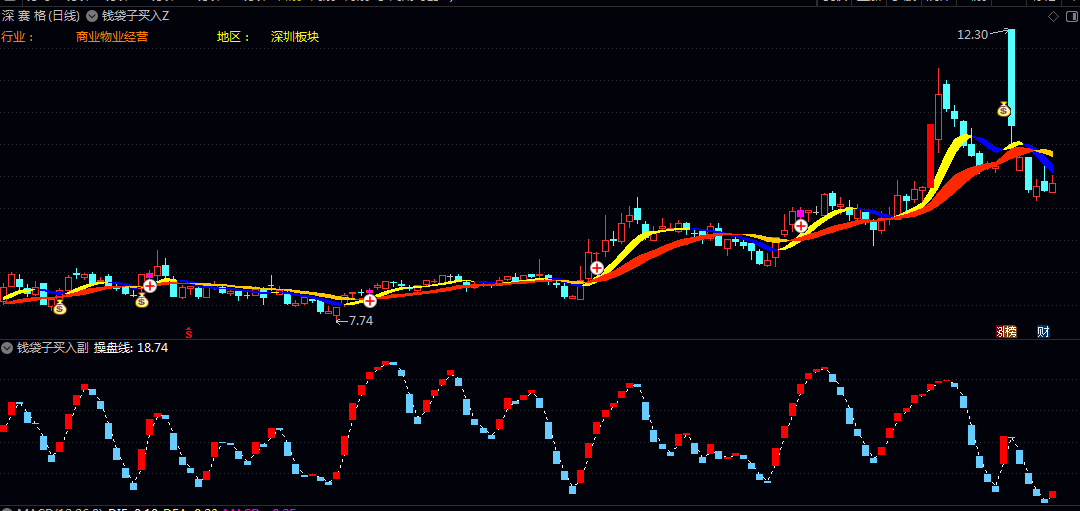Click the money bag icon near 12.30 peak
Screen dimensions: 1080x511
pos(1004,109)
